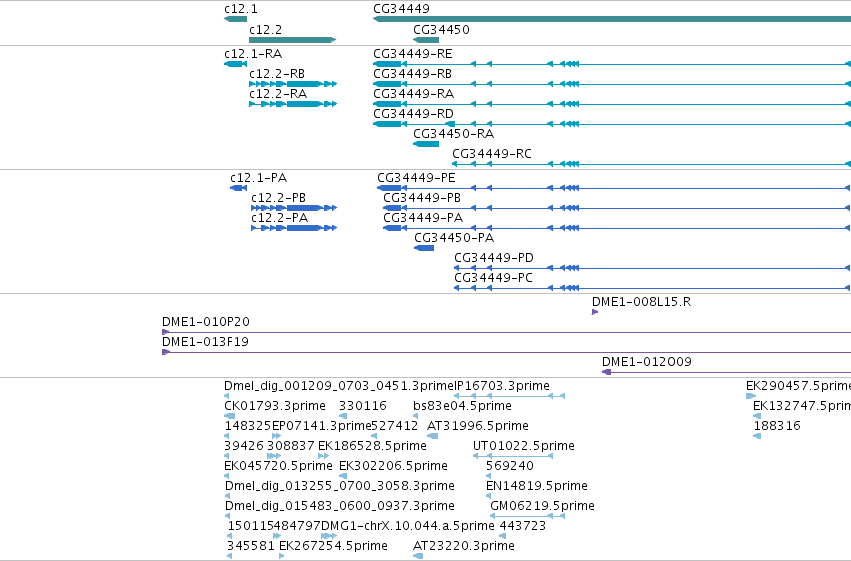Open the Dmel_dig_001209_0703_0451.3prime EST
The width and height of the screenshot is (851, 561).
coord(339,386)
